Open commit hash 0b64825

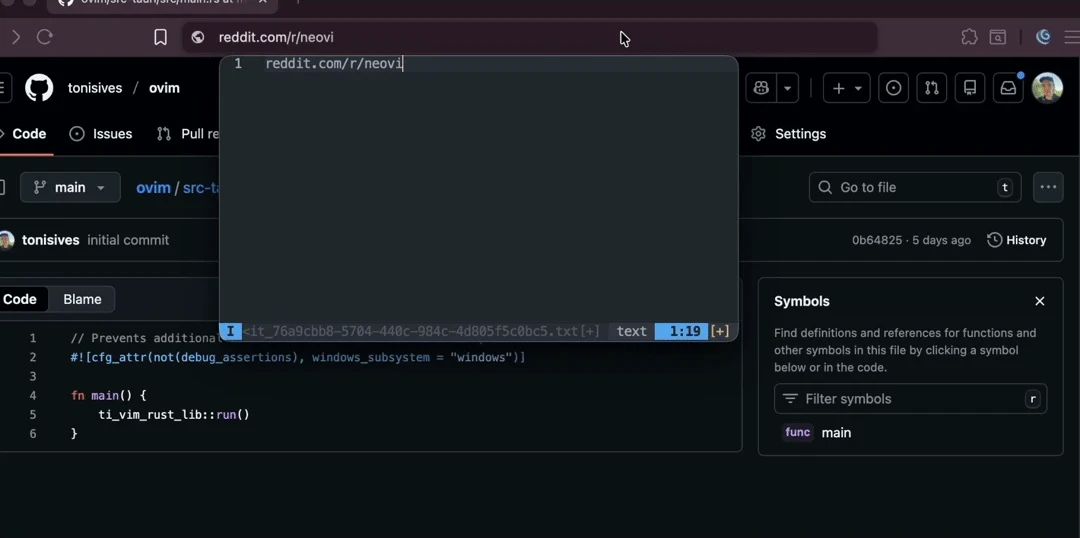[x=877, y=240]
